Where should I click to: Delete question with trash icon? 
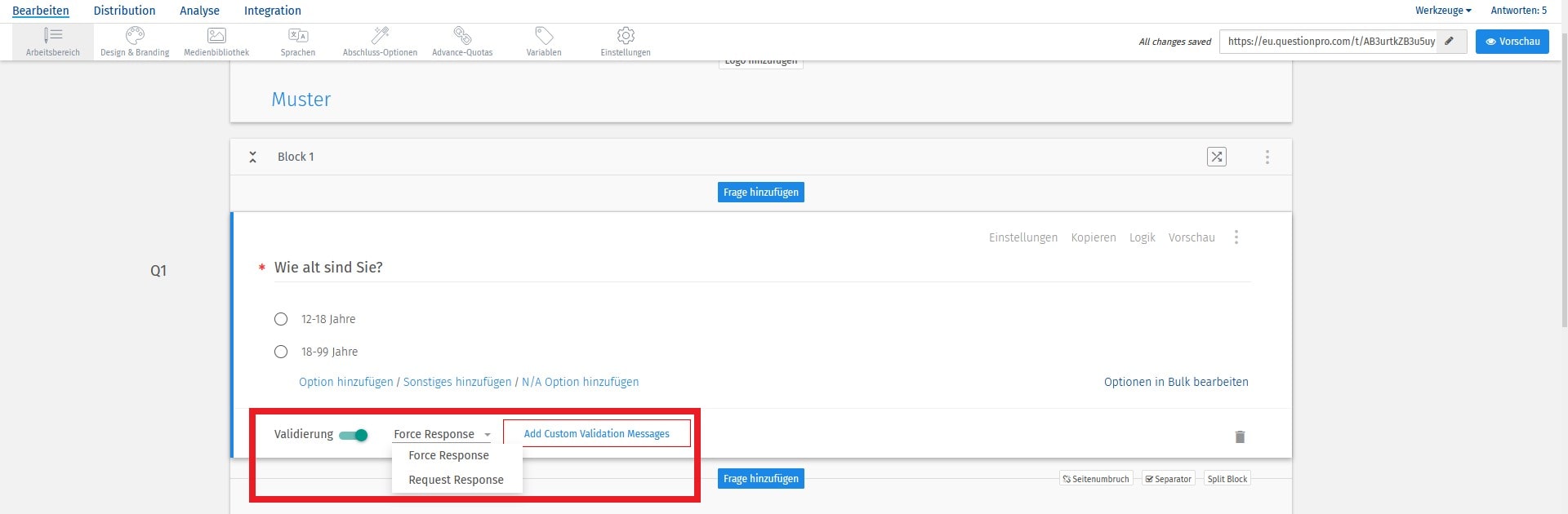[1240, 436]
